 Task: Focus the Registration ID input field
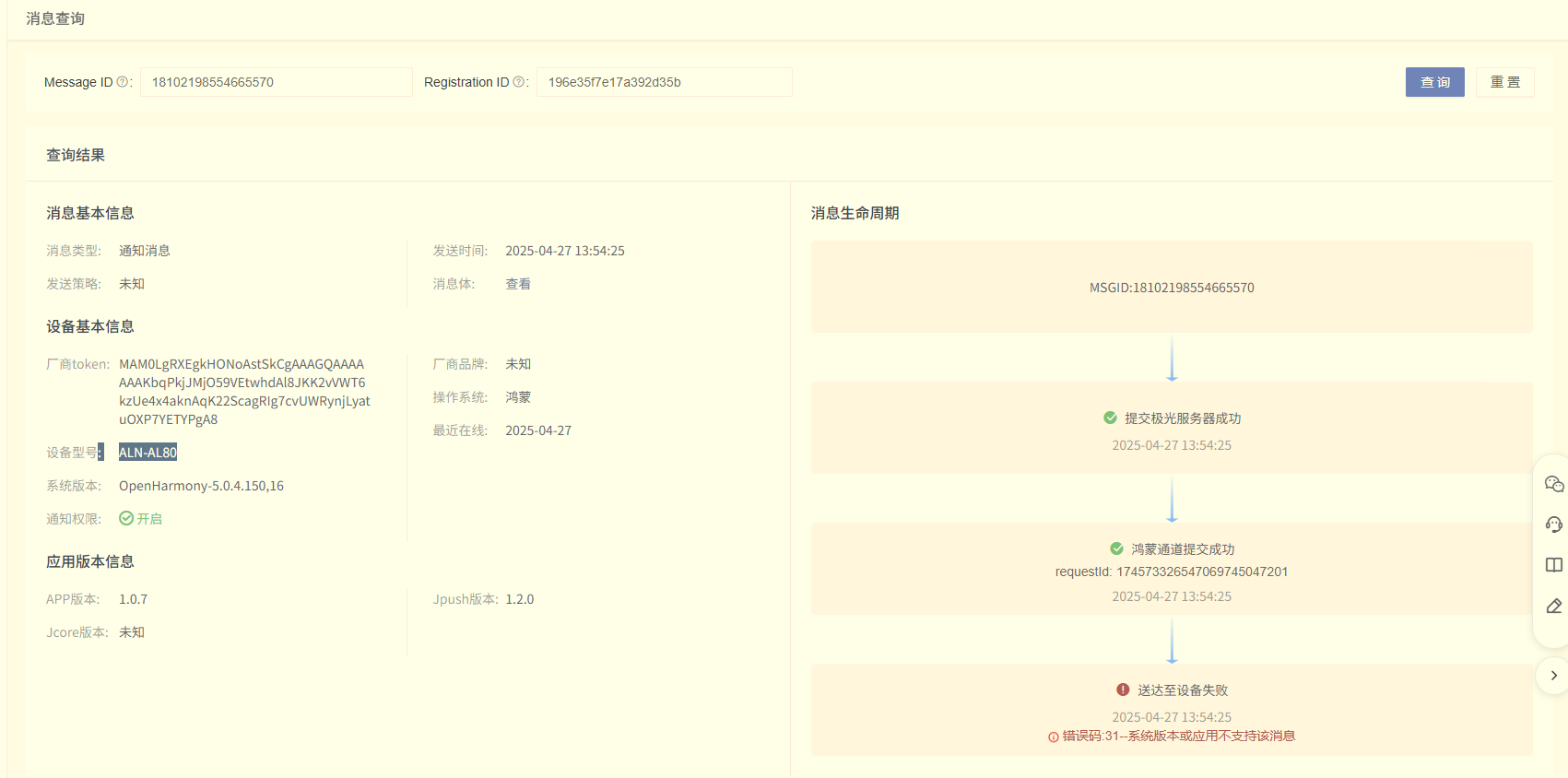pyautogui.click(x=664, y=82)
